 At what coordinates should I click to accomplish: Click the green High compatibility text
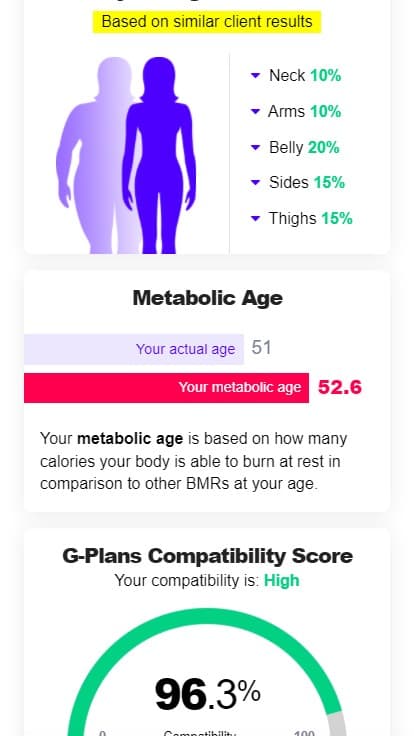tap(282, 581)
